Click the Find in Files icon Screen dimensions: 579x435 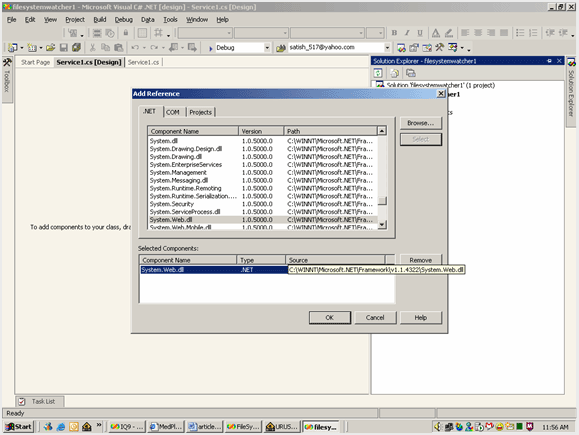click(x=281, y=48)
